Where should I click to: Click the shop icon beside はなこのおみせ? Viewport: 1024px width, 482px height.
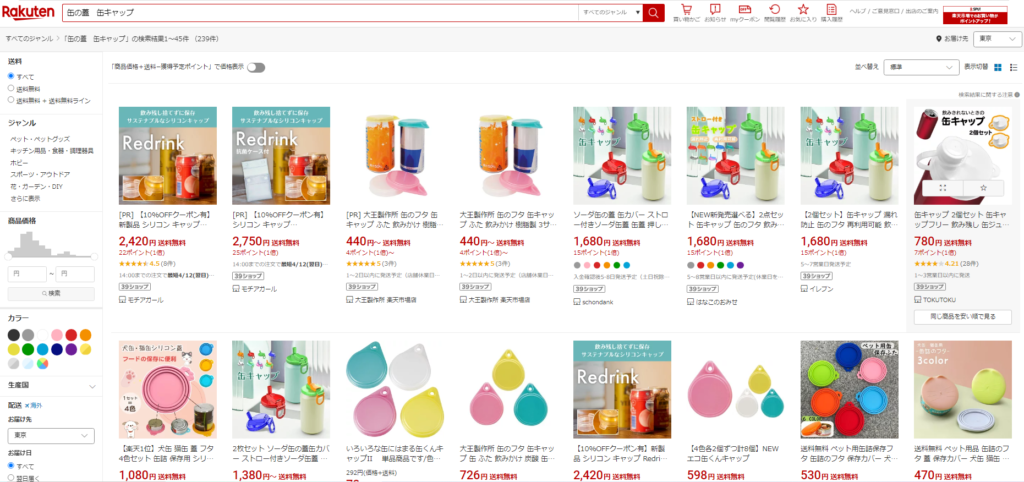coord(690,302)
